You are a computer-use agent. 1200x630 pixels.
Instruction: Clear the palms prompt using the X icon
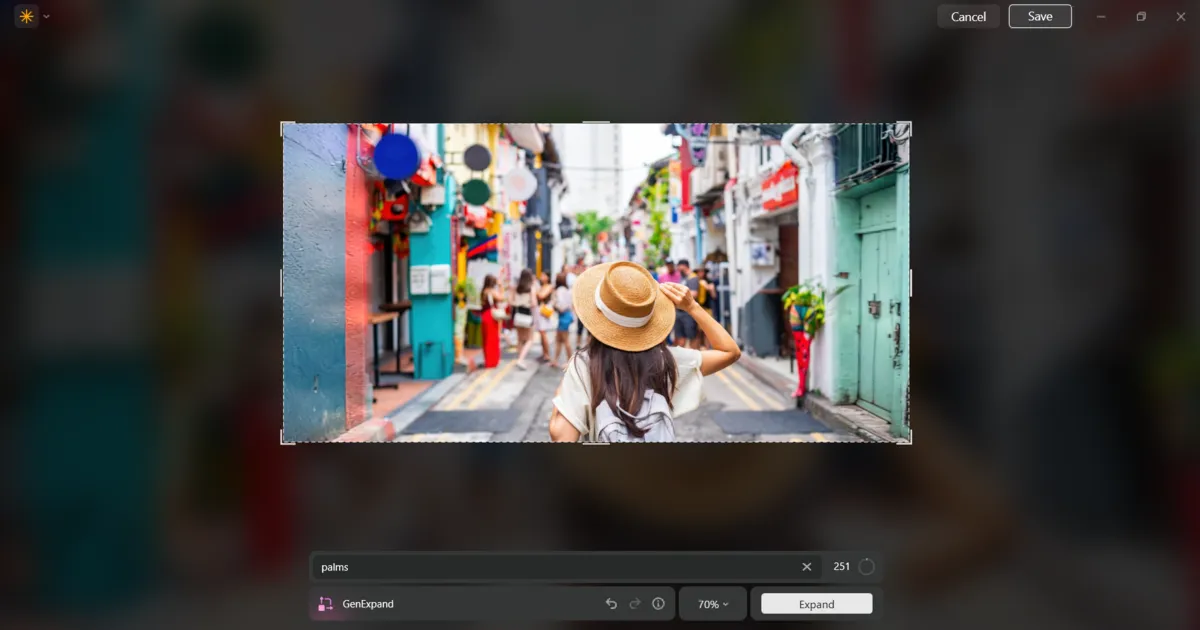806,566
